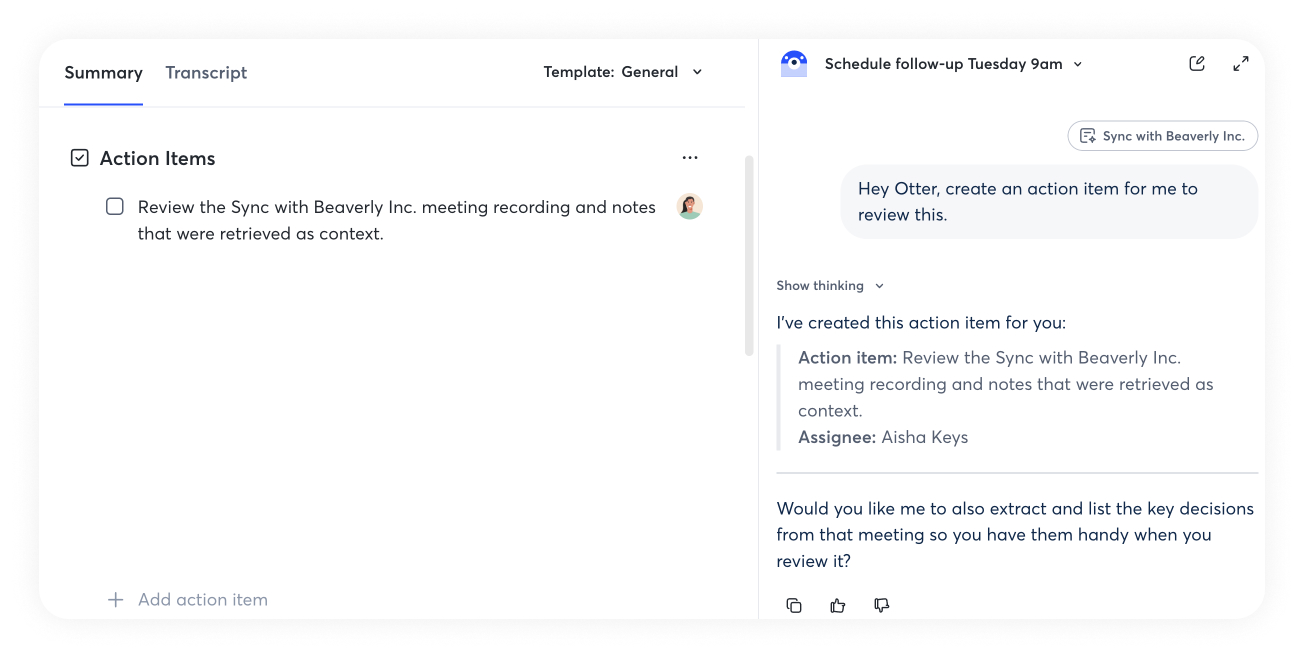Expand Show thinking section
Image resolution: width=1294 pixels, height=658 pixels.
point(830,286)
